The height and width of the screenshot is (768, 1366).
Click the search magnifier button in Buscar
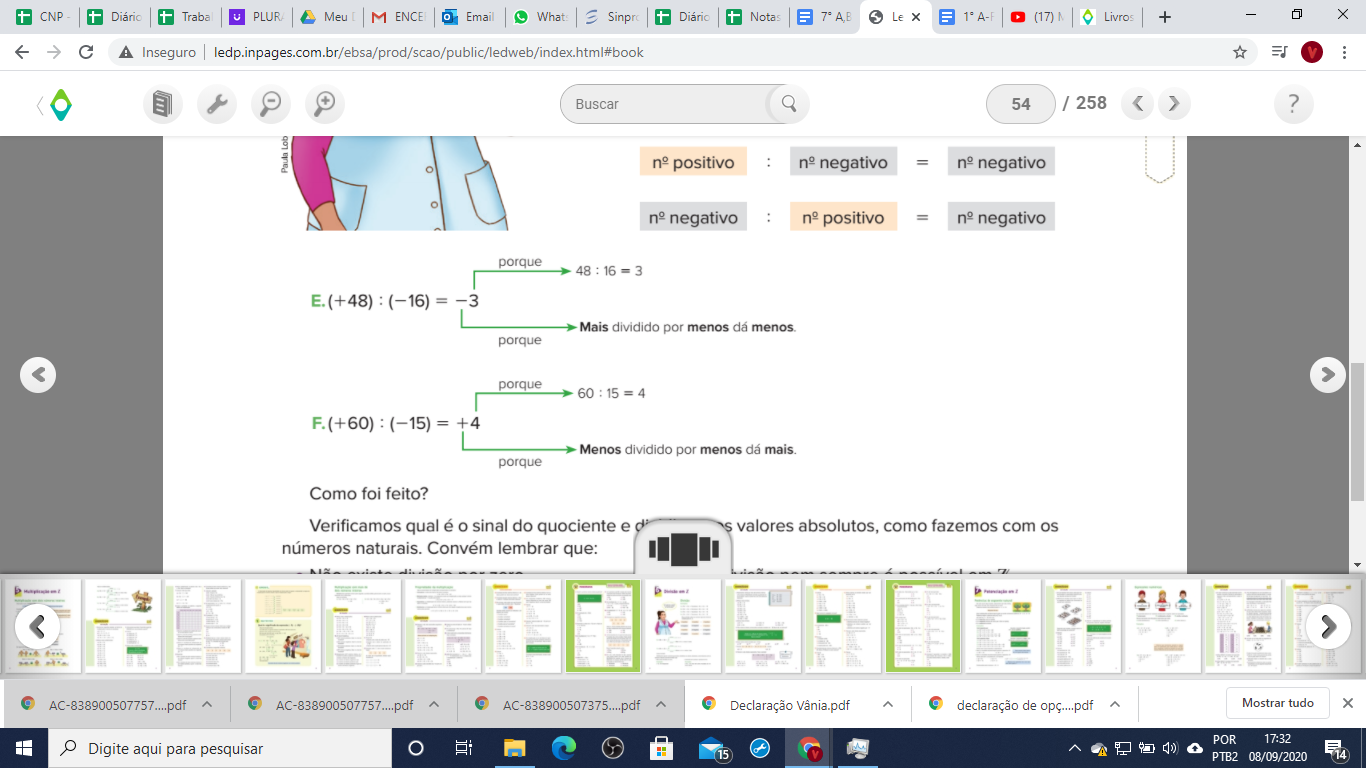(788, 104)
